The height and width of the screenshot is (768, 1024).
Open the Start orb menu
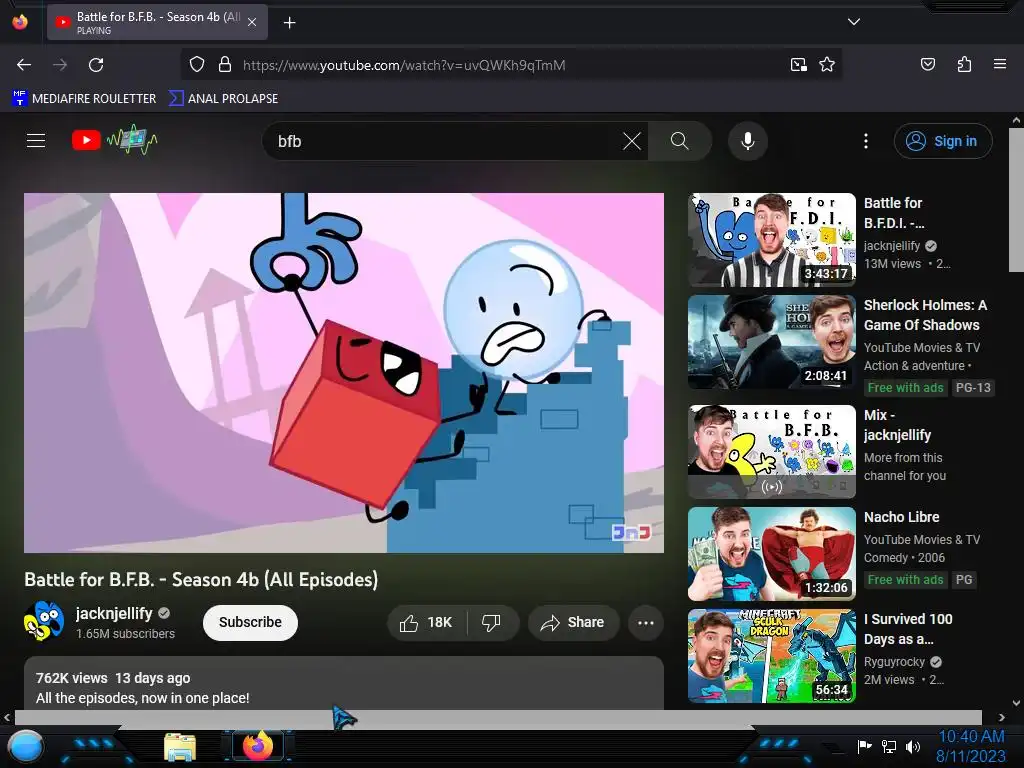point(25,747)
